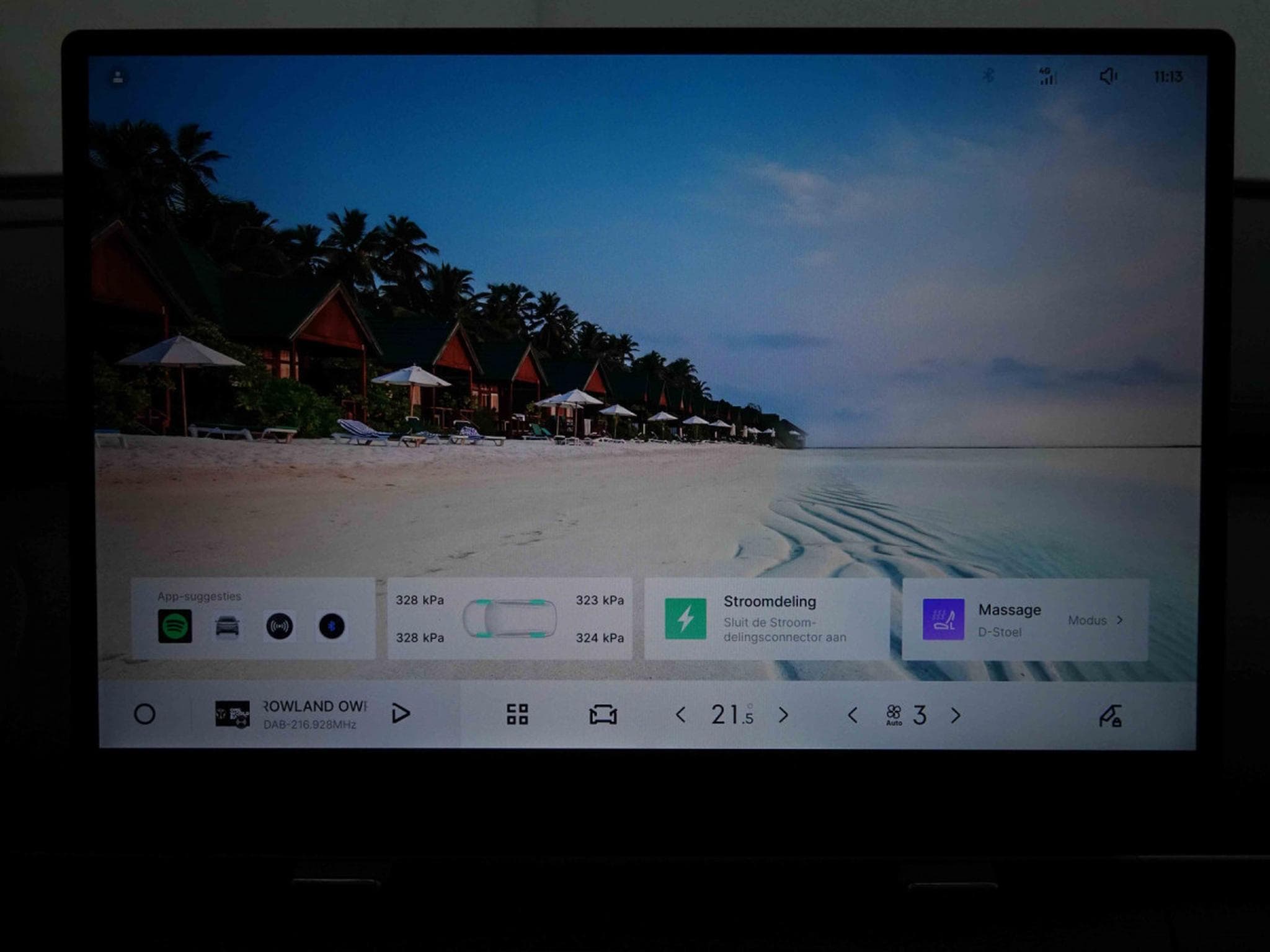
Task: Open the Bluetooth app suggestion icon
Action: [x=332, y=626]
